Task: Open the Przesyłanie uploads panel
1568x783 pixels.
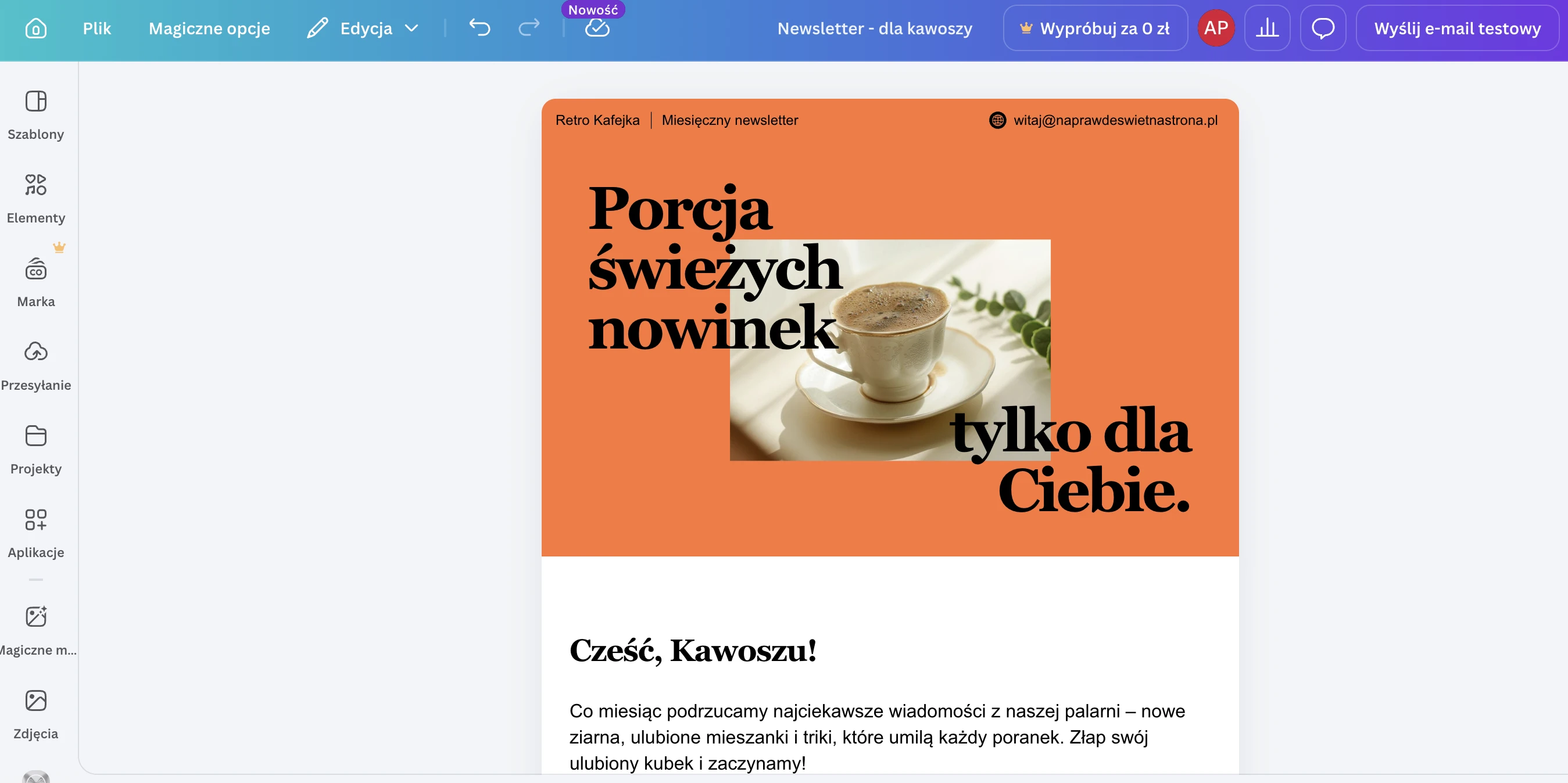Action: click(x=36, y=367)
